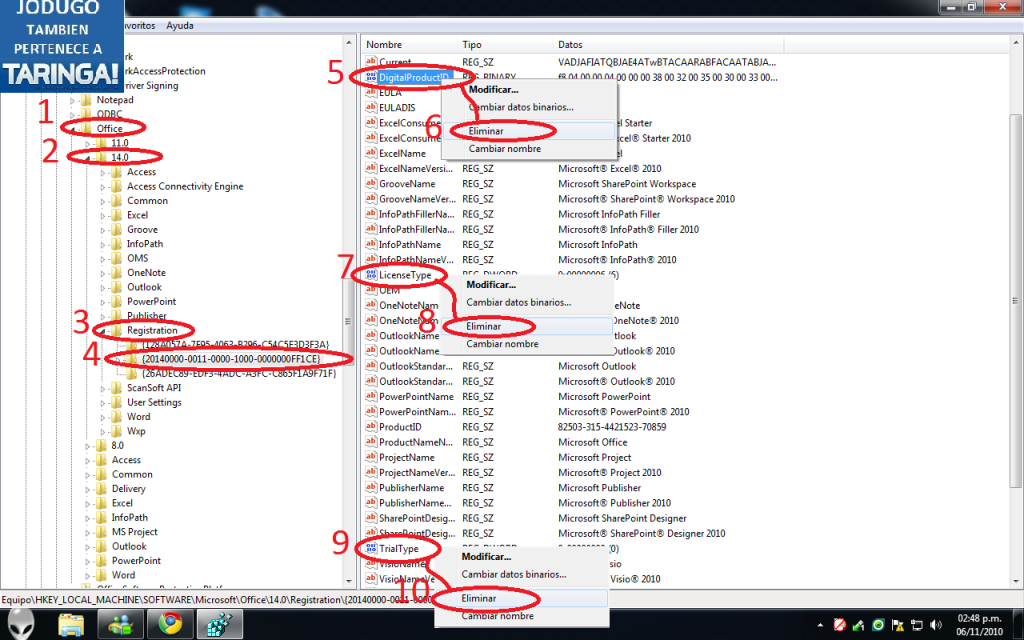This screenshot has width=1024, height=640.
Task: Open Windows Explorer from the taskbar
Action: click(71, 624)
